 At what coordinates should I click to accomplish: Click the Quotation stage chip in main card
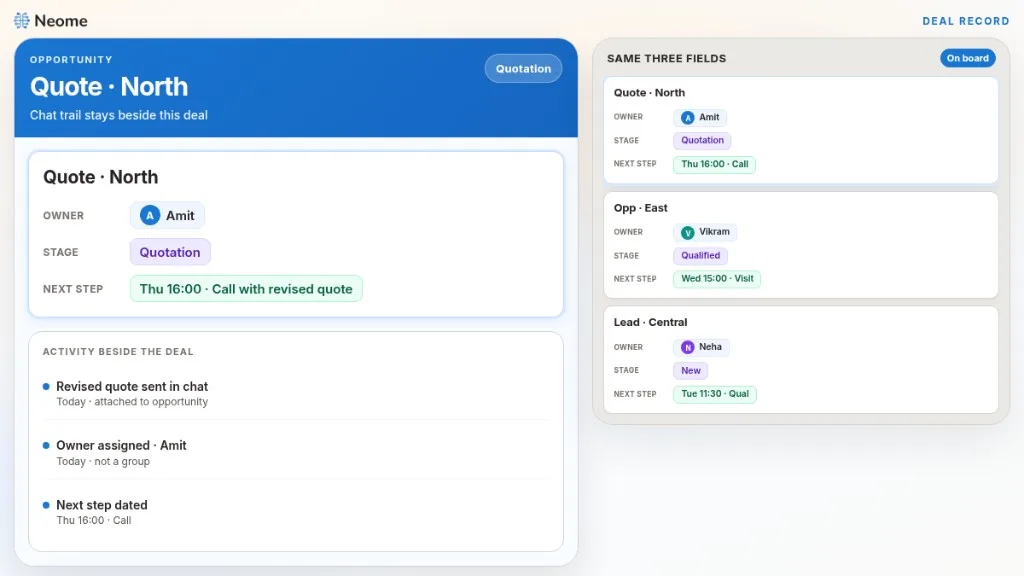click(170, 252)
